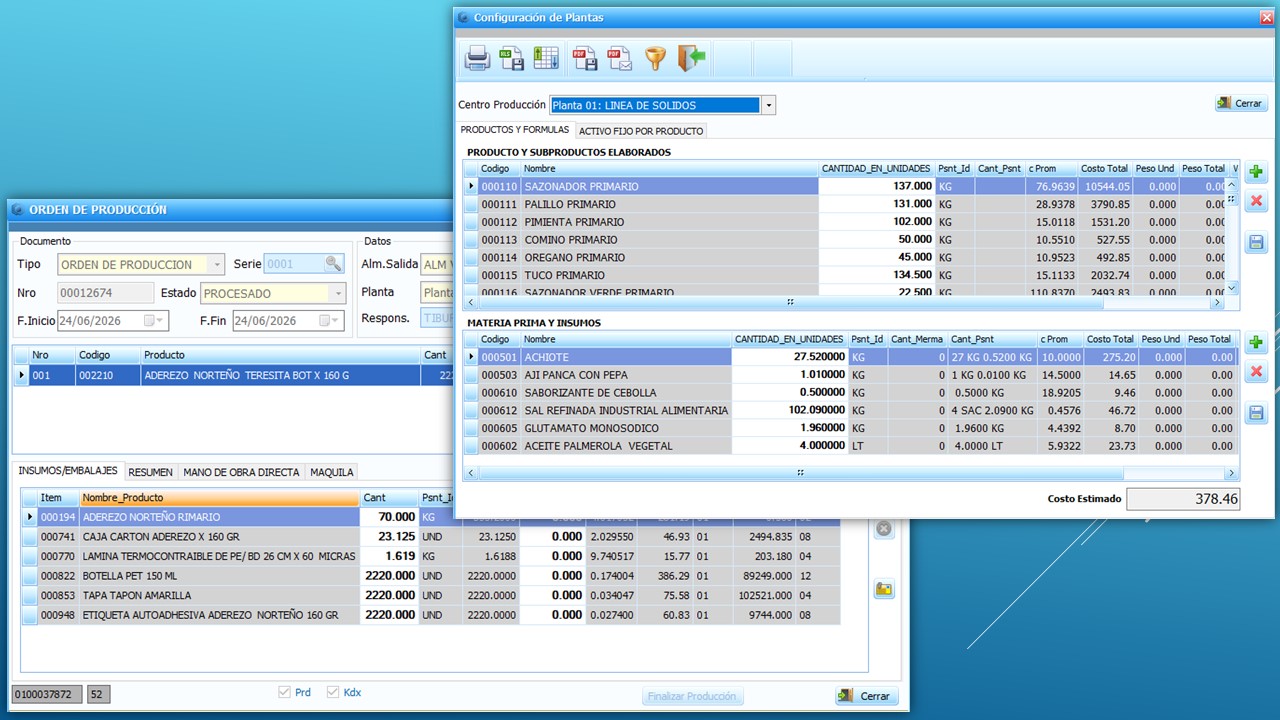The width and height of the screenshot is (1280, 720).
Task: Click the Nro field showing 00012674
Action: [105, 293]
